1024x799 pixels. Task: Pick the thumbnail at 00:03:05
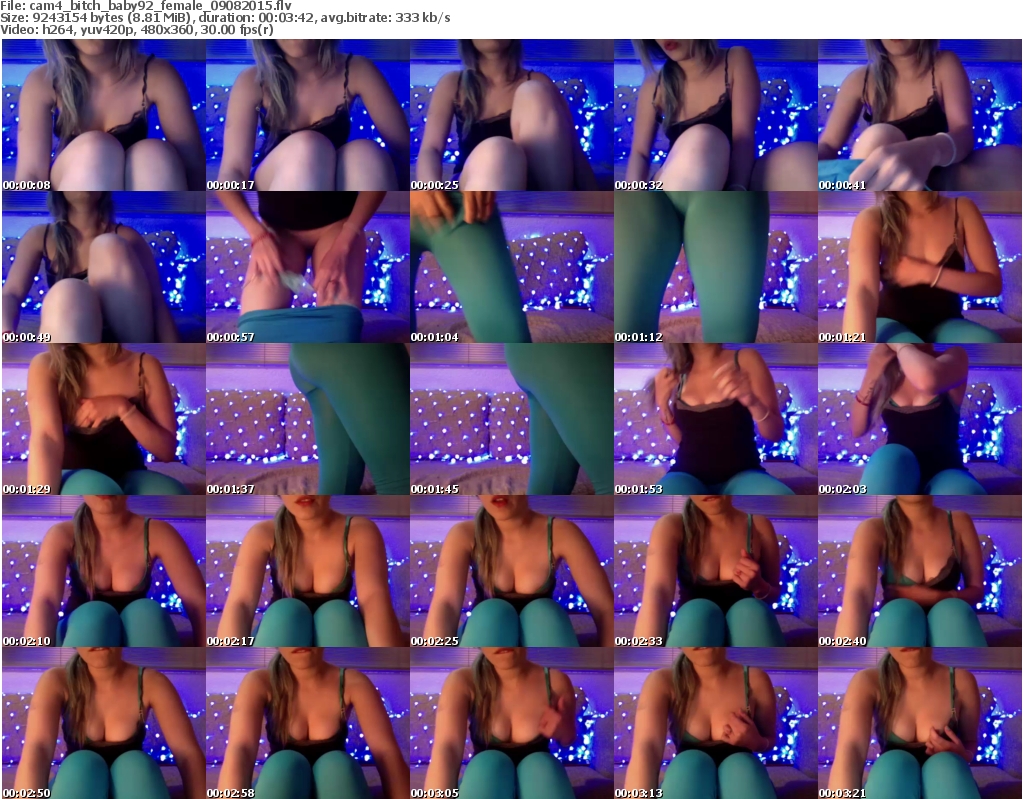click(x=511, y=723)
